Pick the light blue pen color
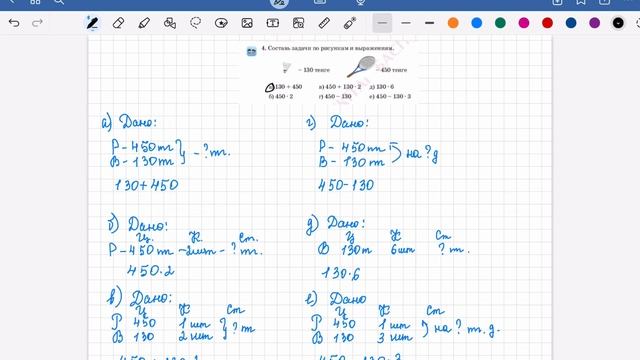Viewport: 640px width, 360px height. tap(477, 23)
